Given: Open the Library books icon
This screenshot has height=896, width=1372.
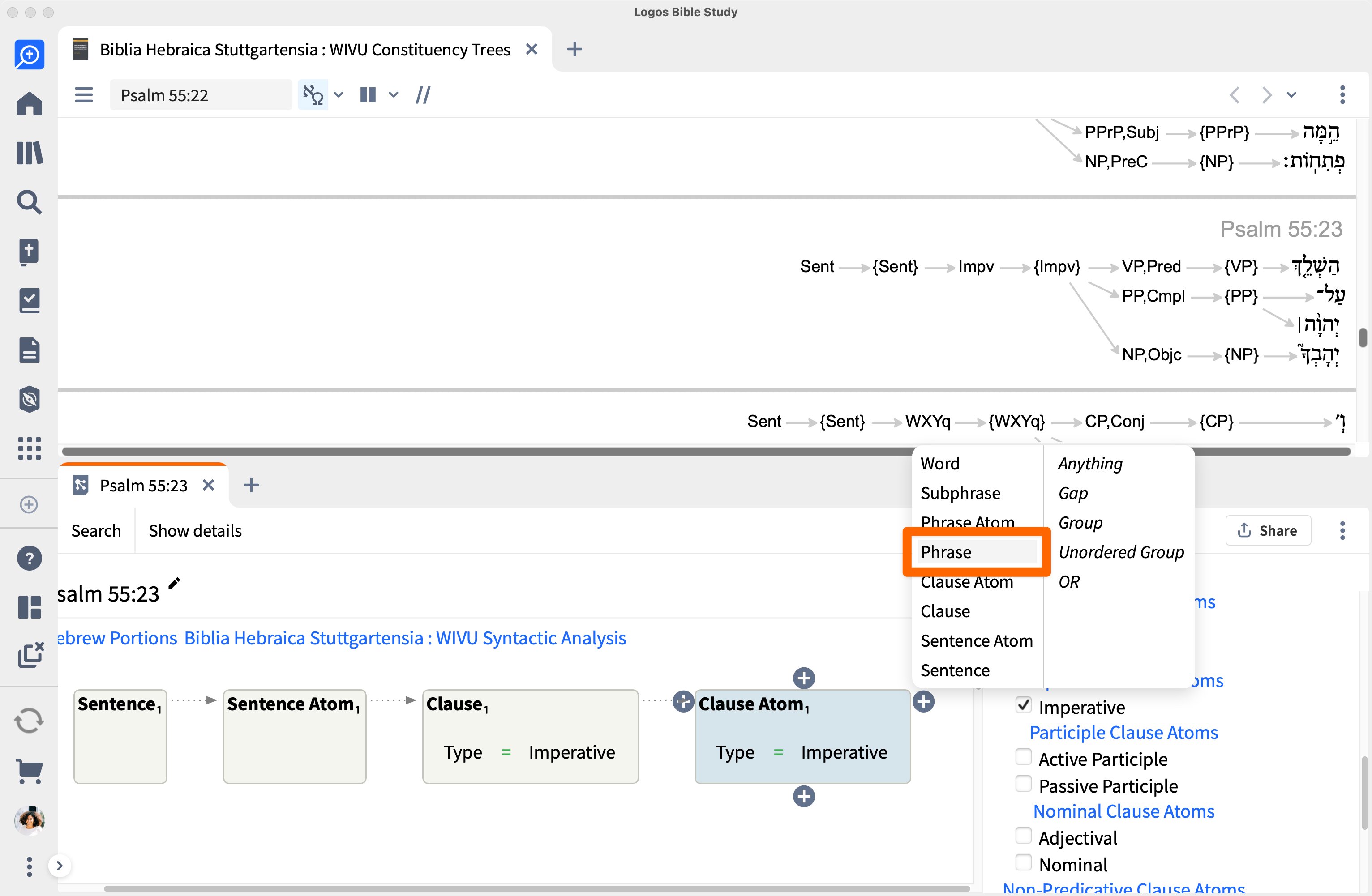Looking at the screenshot, I should pos(29,153).
